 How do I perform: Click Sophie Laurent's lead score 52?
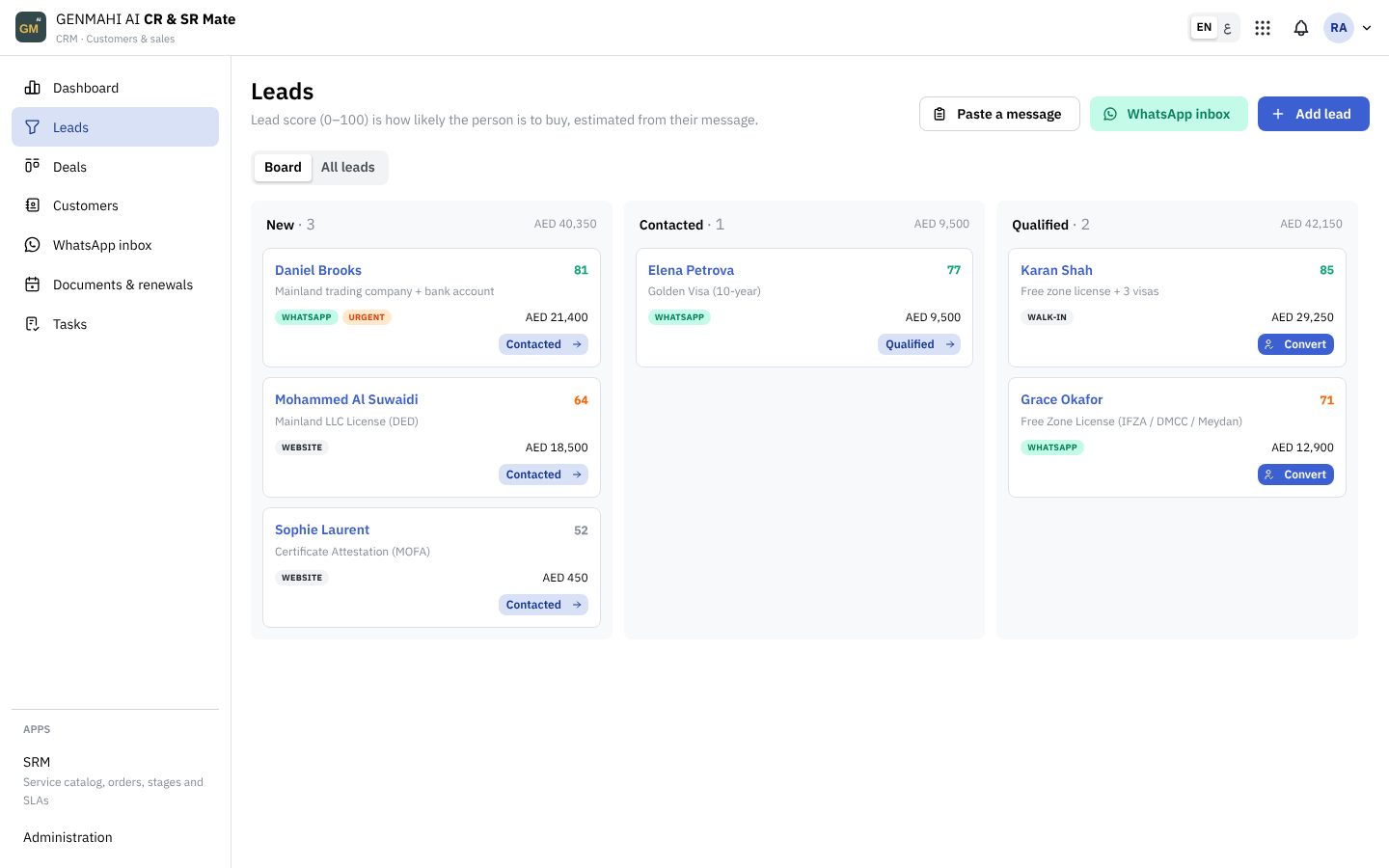point(581,530)
